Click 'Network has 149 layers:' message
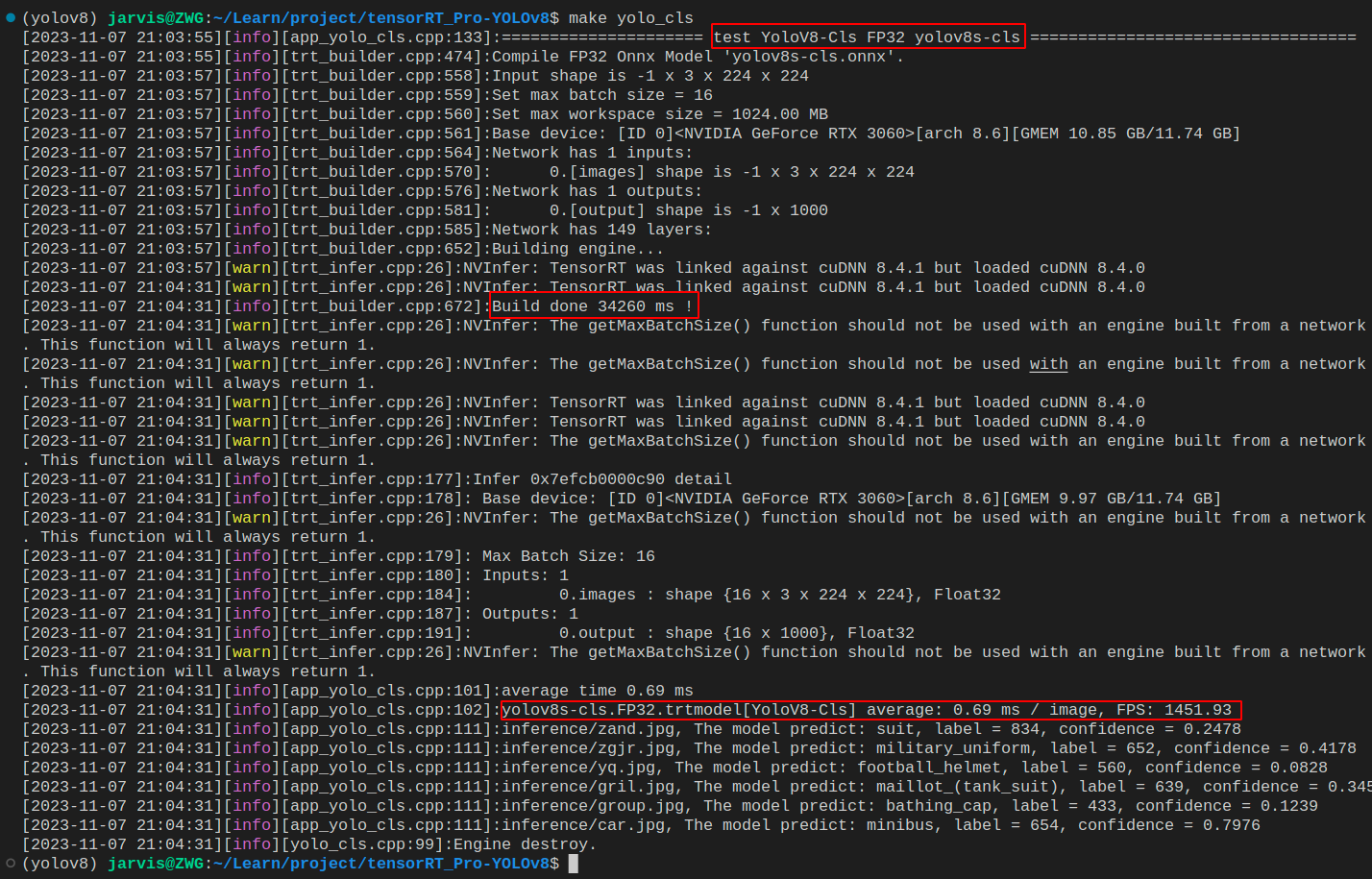This screenshot has height=879, width=1372. [x=602, y=230]
